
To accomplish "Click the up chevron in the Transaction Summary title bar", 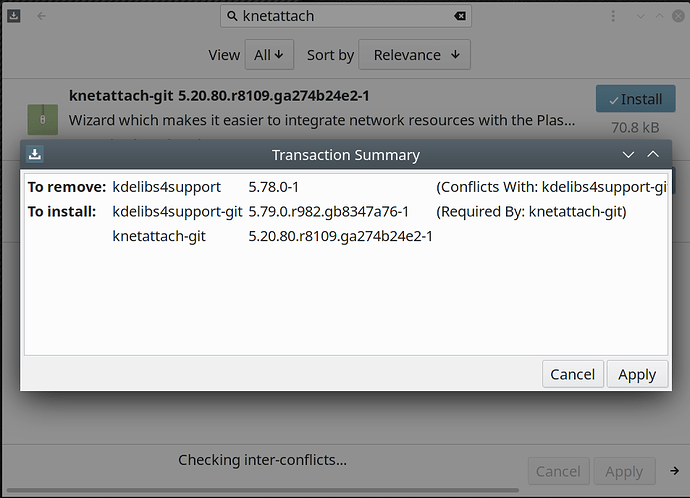I will (x=653, y=154).
